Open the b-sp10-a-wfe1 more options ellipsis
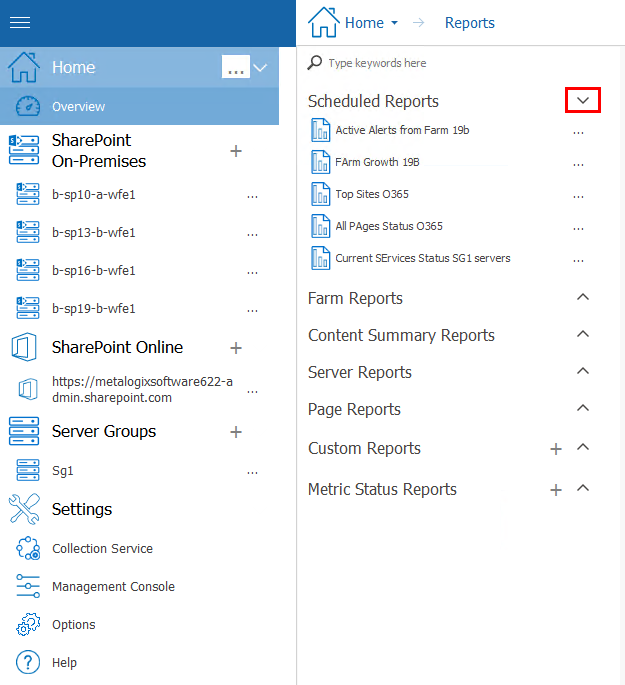The image size is (625, 685). coord(252,197)
